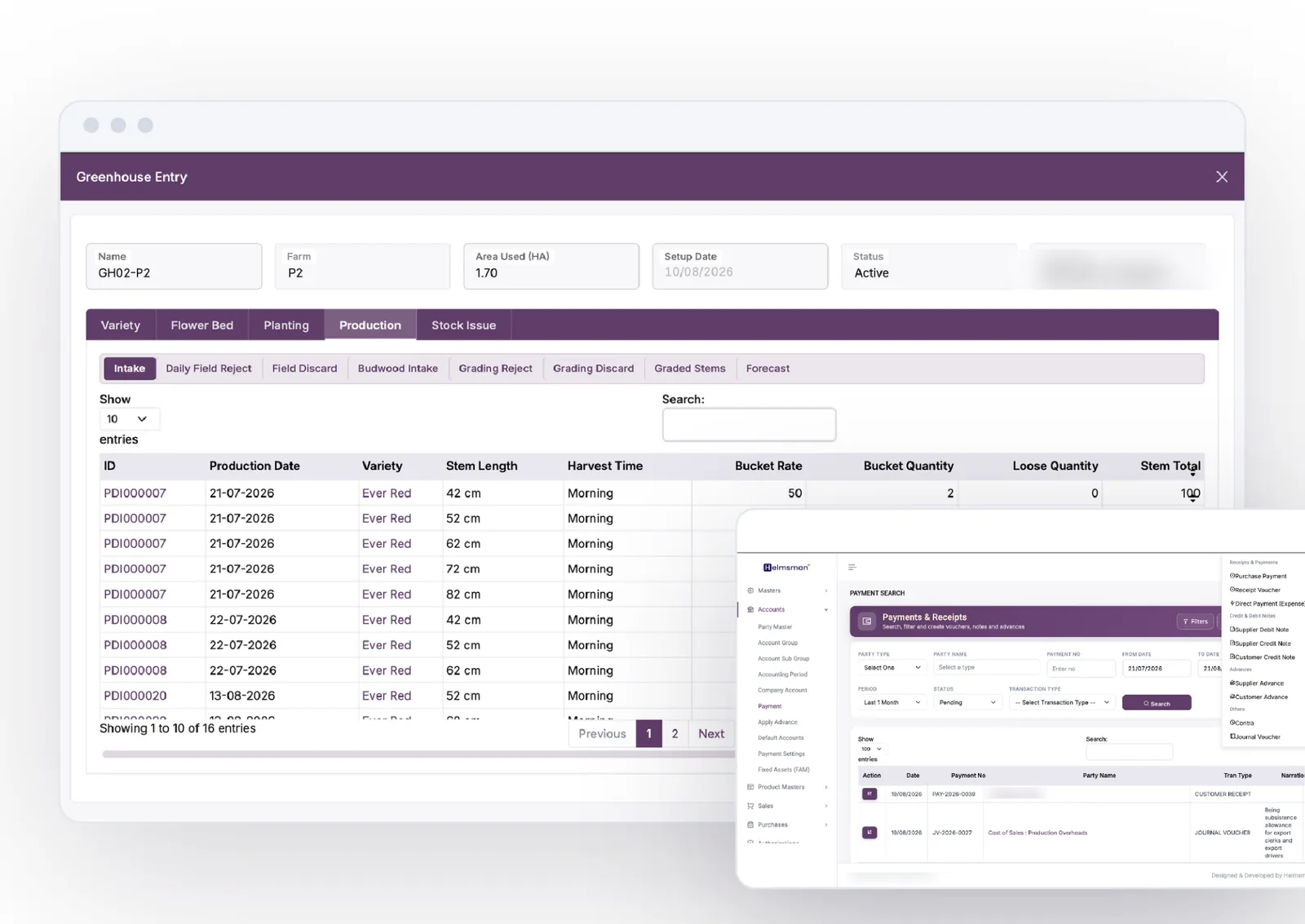The image size is (1305, 924).
Task: Open the Graded Stems sub-tab
Action: click(x=690, y=369)
